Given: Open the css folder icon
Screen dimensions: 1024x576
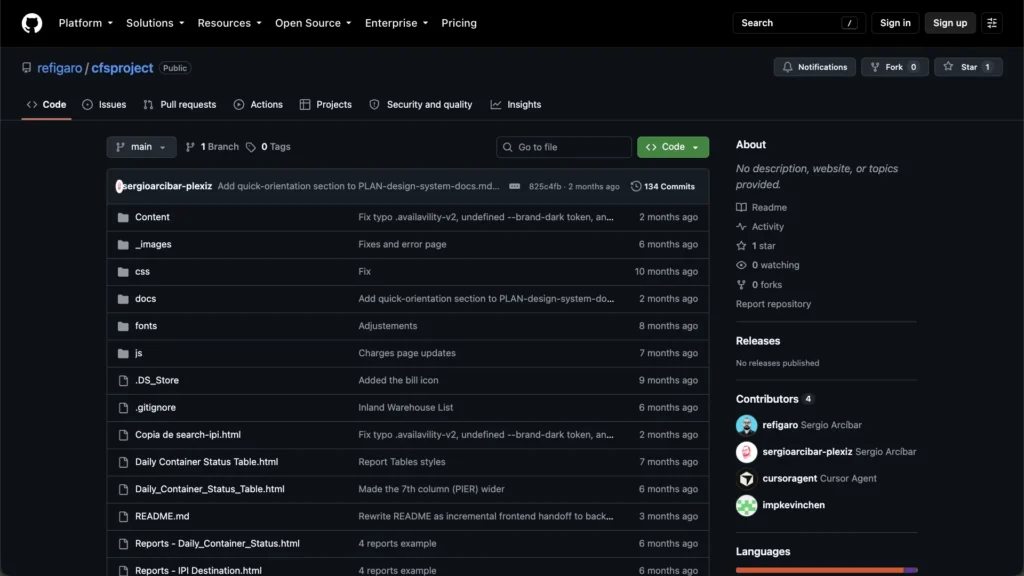Looking at the screenshot, I should pyautogui.click(x=123, y=272).
